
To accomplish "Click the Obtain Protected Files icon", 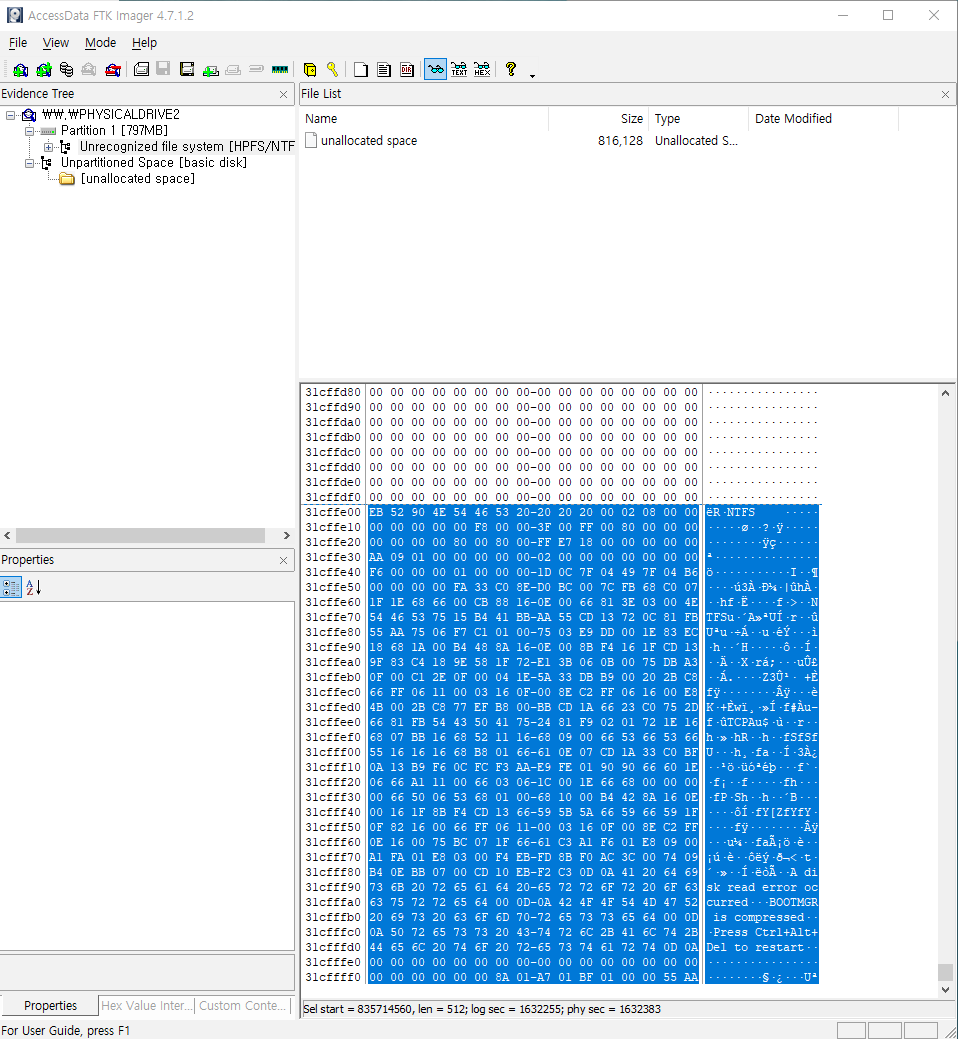I will point(309,69).
